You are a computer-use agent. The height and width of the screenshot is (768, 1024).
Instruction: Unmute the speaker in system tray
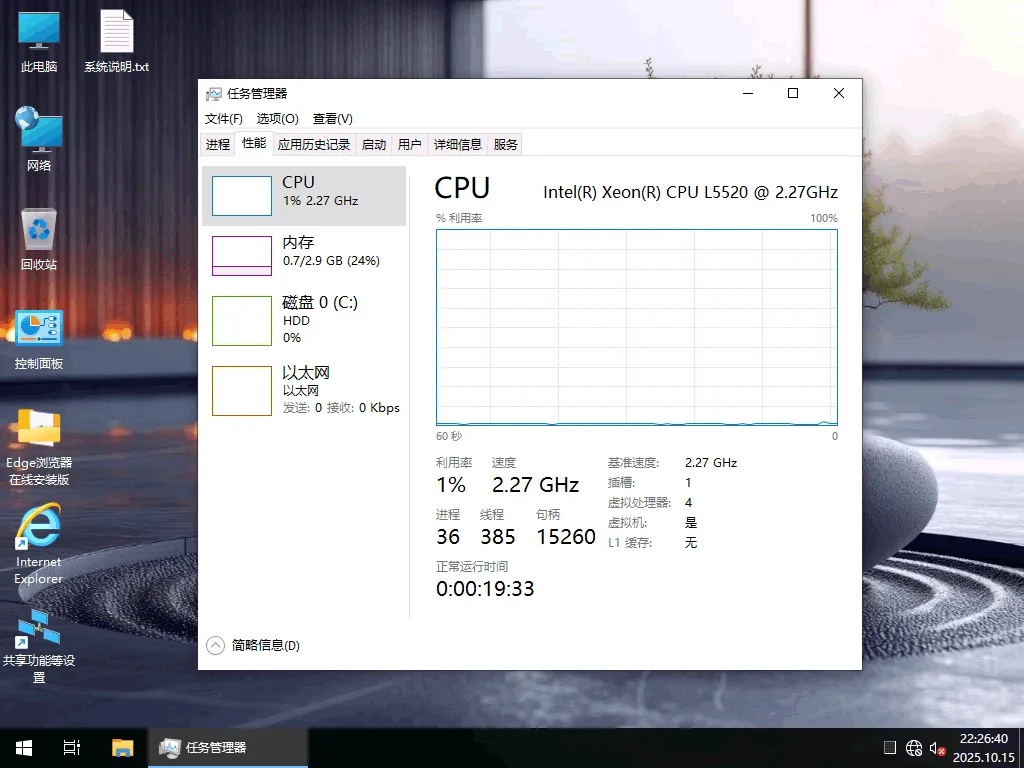[936, 747]
